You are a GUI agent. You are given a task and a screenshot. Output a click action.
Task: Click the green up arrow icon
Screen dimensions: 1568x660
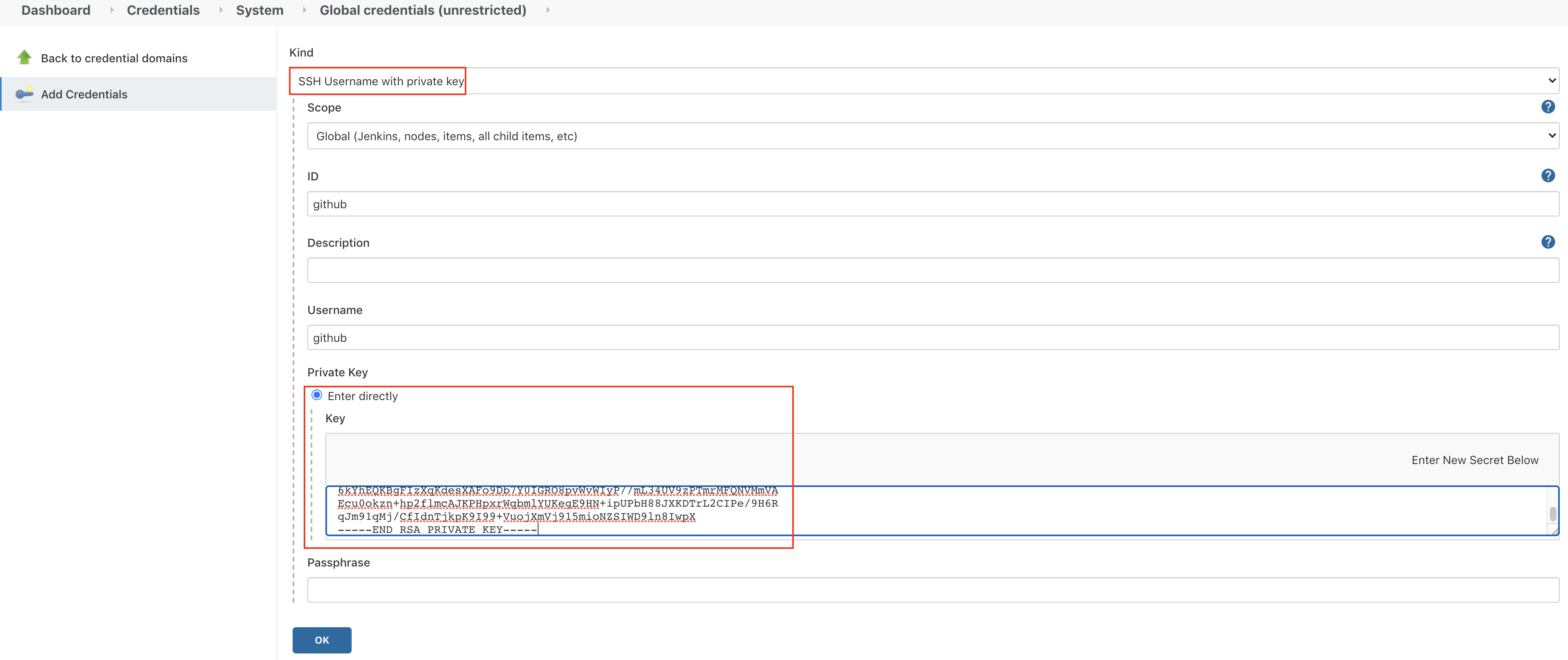click(24, 57)
